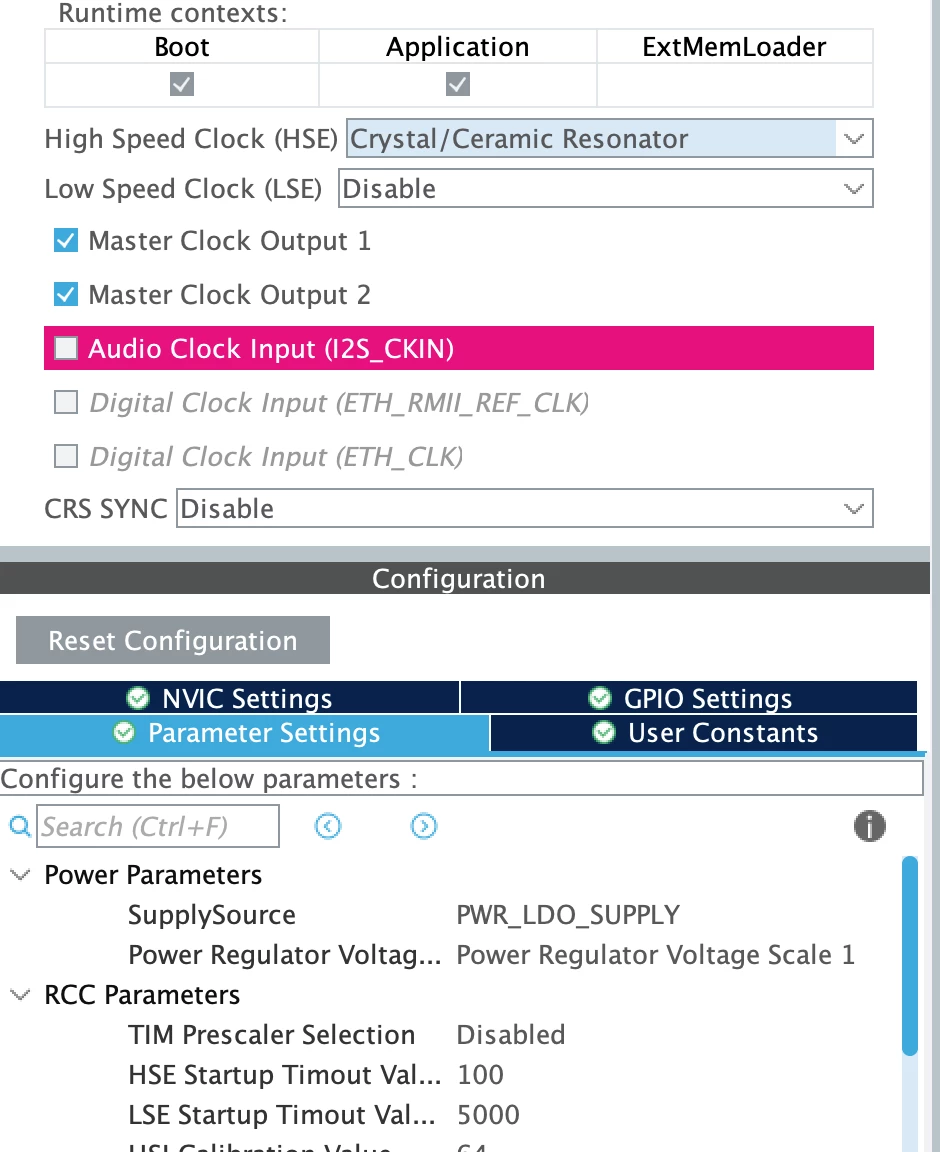Toggle the Boot runtime context checkbox

(x=182, y=84)
